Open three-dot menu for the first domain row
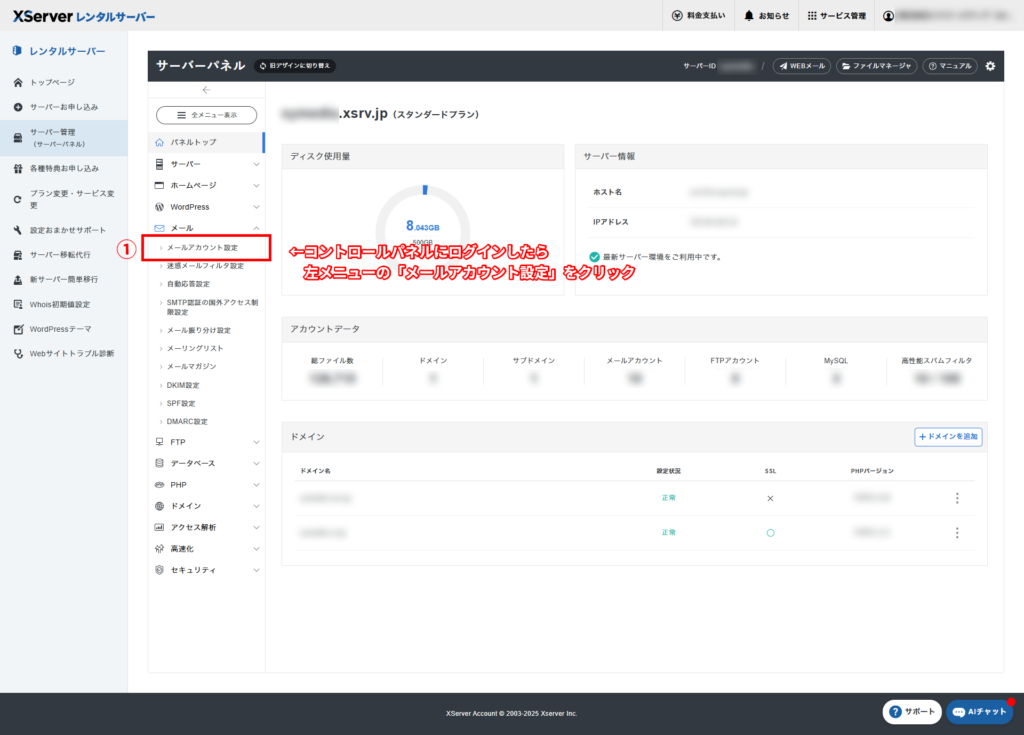 click(x=957, y=498)
